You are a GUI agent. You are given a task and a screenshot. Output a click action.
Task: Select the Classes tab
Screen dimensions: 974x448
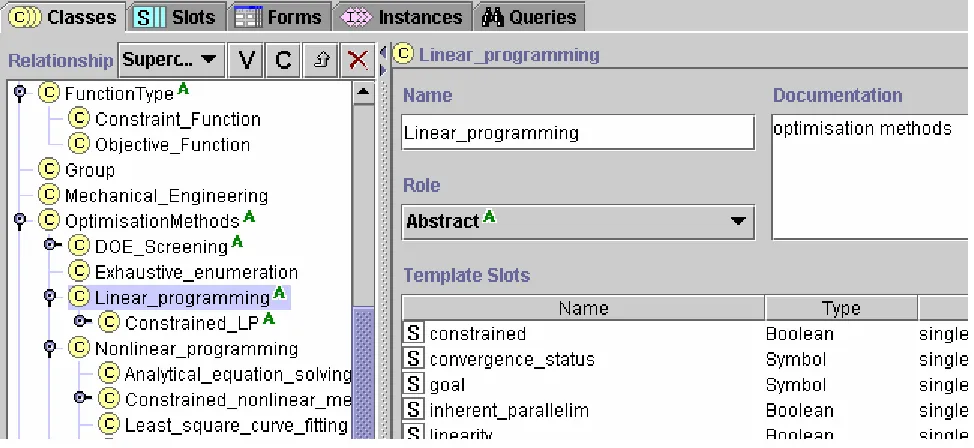pyautogui.click(x=63, y=17)
